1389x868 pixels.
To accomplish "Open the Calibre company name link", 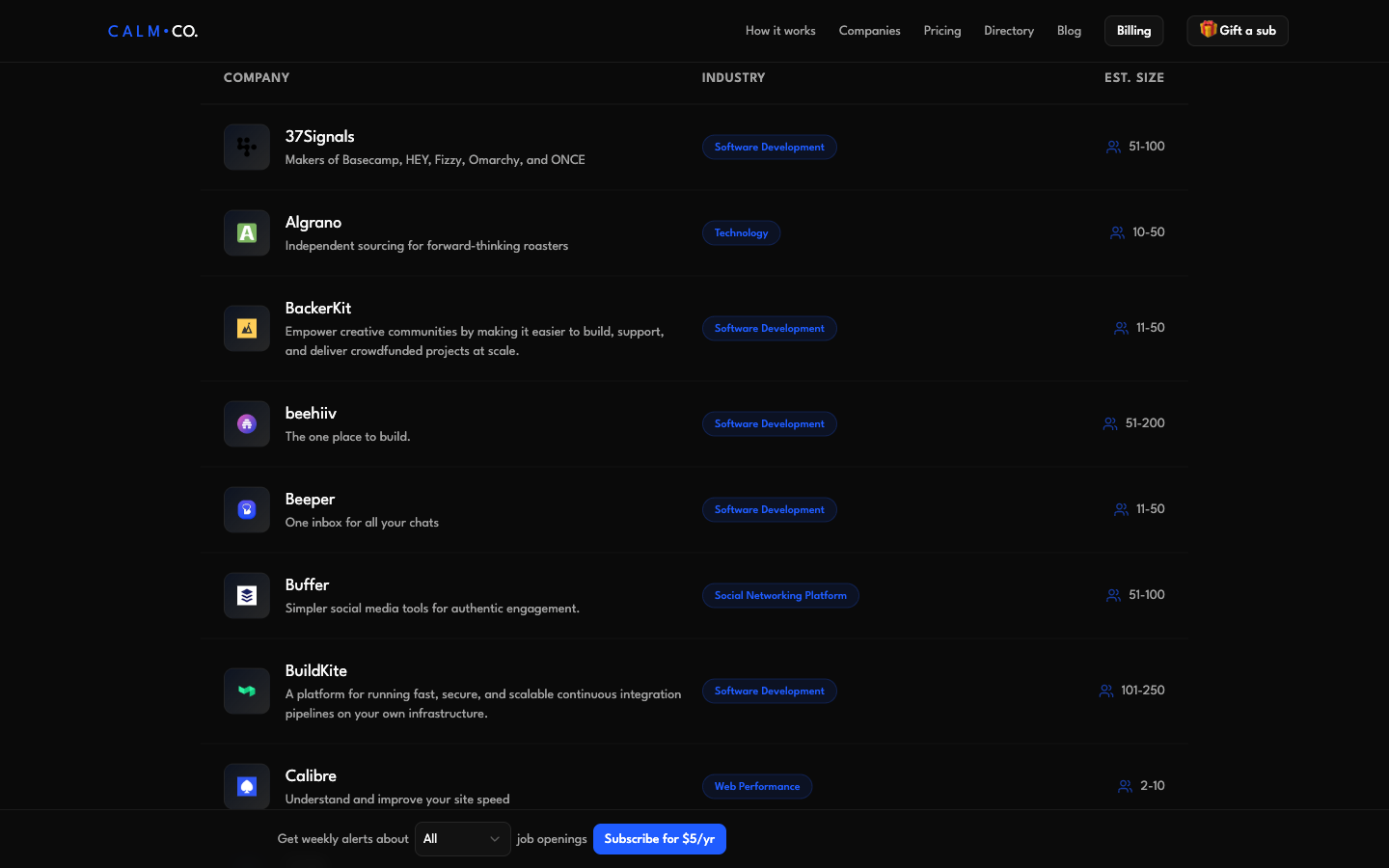I will [x=311, y=775].
